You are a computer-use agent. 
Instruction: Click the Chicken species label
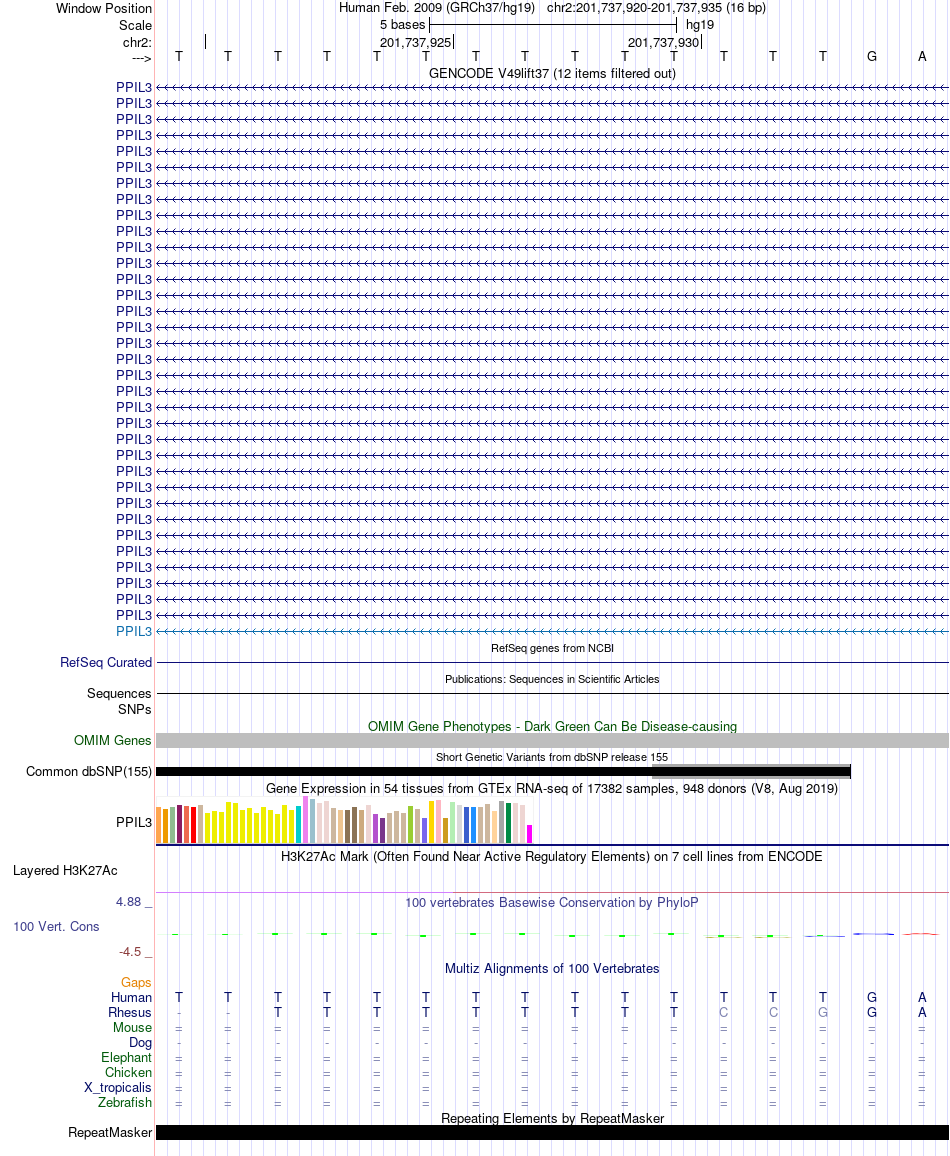coord(128,1073)
